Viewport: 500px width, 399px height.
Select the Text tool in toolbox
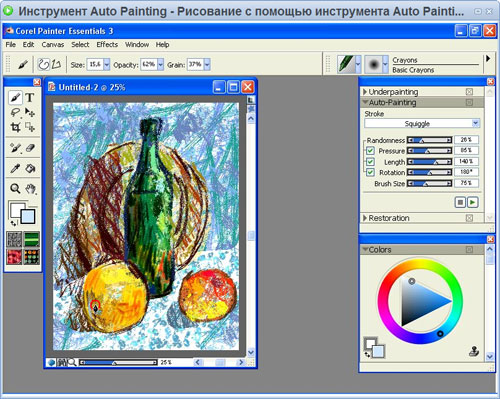pos(30,97)
